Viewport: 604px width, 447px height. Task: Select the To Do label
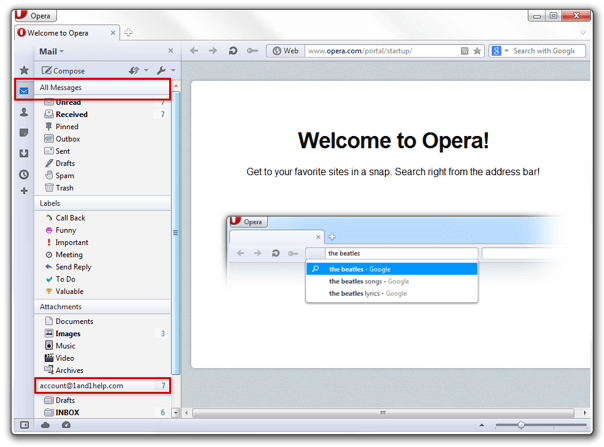coord(102,279)
